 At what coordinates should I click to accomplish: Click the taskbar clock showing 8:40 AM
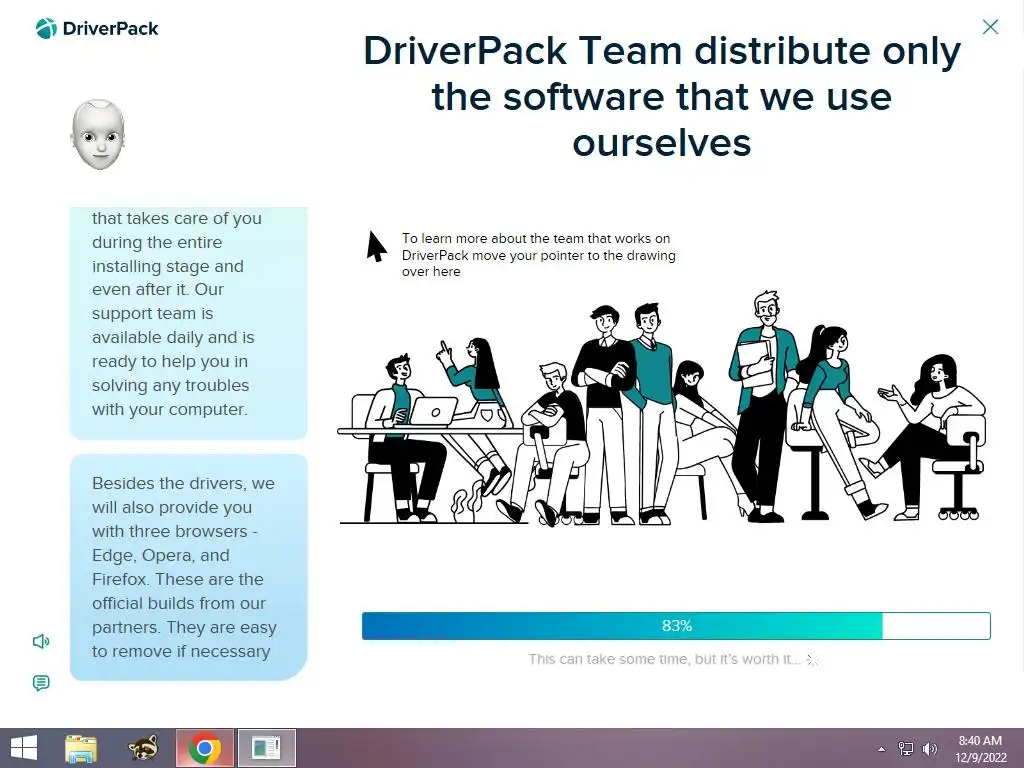[980, 749]
